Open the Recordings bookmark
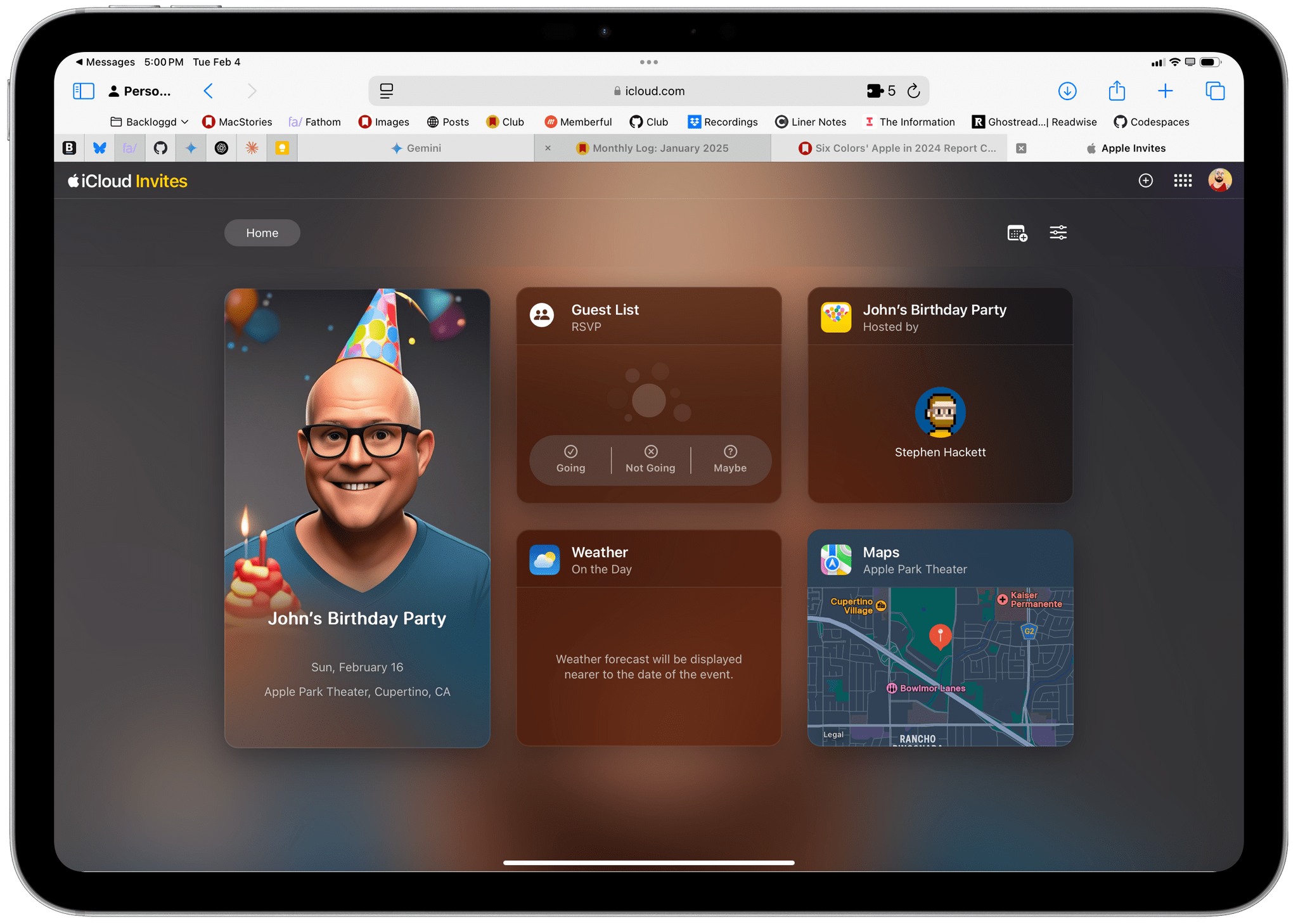 pyautogui.click(x=723, y=122)
